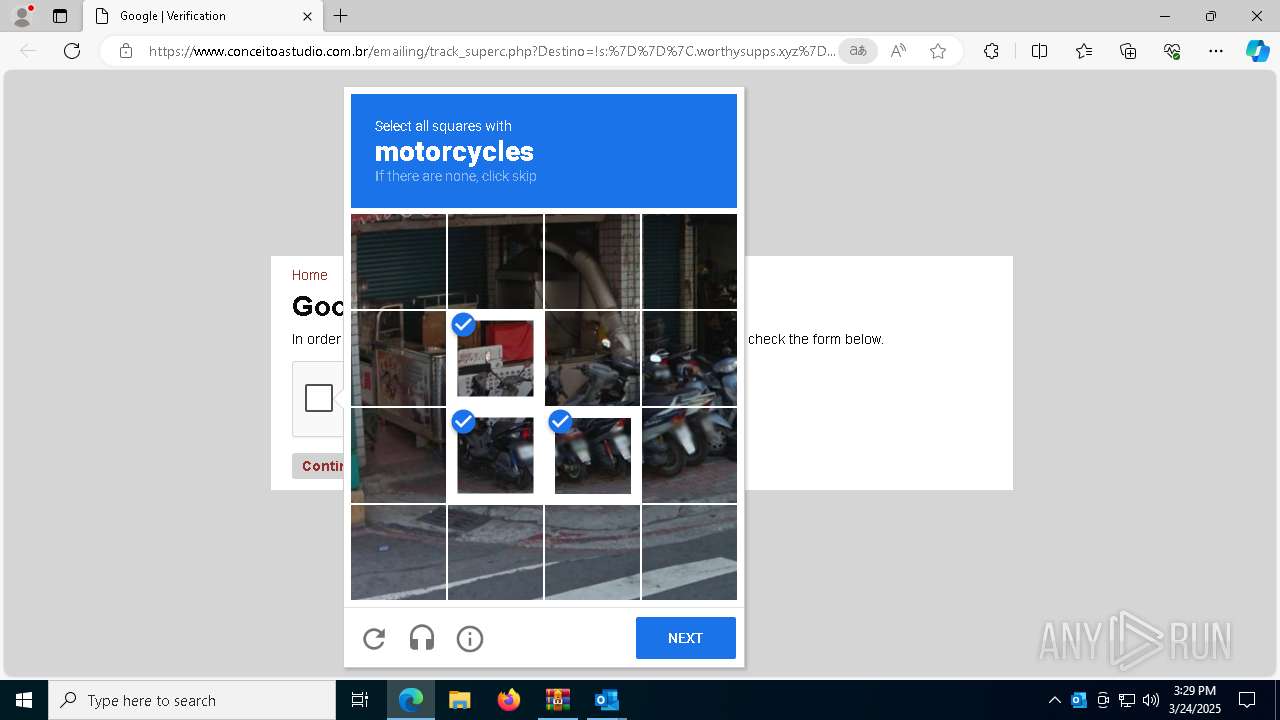This screenshot has width=1280, height=720.
Task: Open WinRAR from taskbar
Action: 557,700
